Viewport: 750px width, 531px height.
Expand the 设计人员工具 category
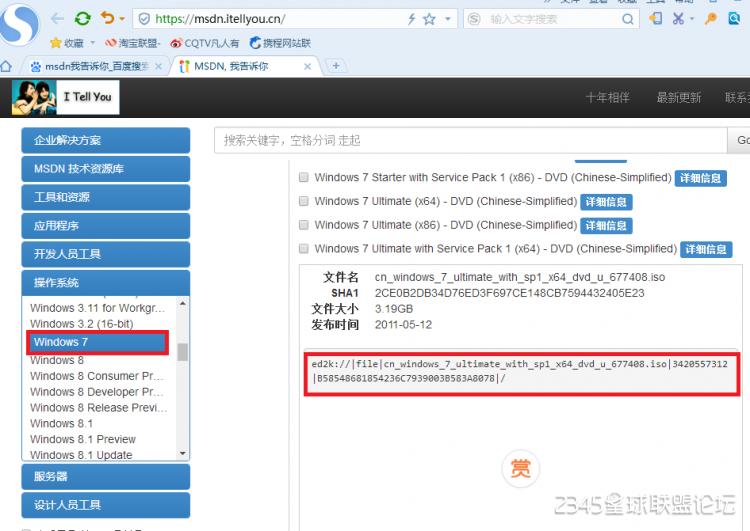(106, 505)
